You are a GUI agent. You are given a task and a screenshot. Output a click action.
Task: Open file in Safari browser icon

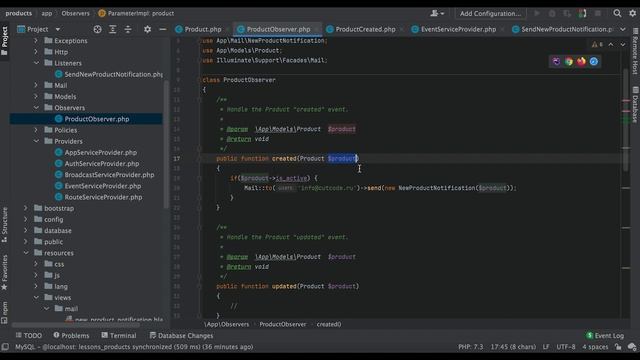point(594,62)
